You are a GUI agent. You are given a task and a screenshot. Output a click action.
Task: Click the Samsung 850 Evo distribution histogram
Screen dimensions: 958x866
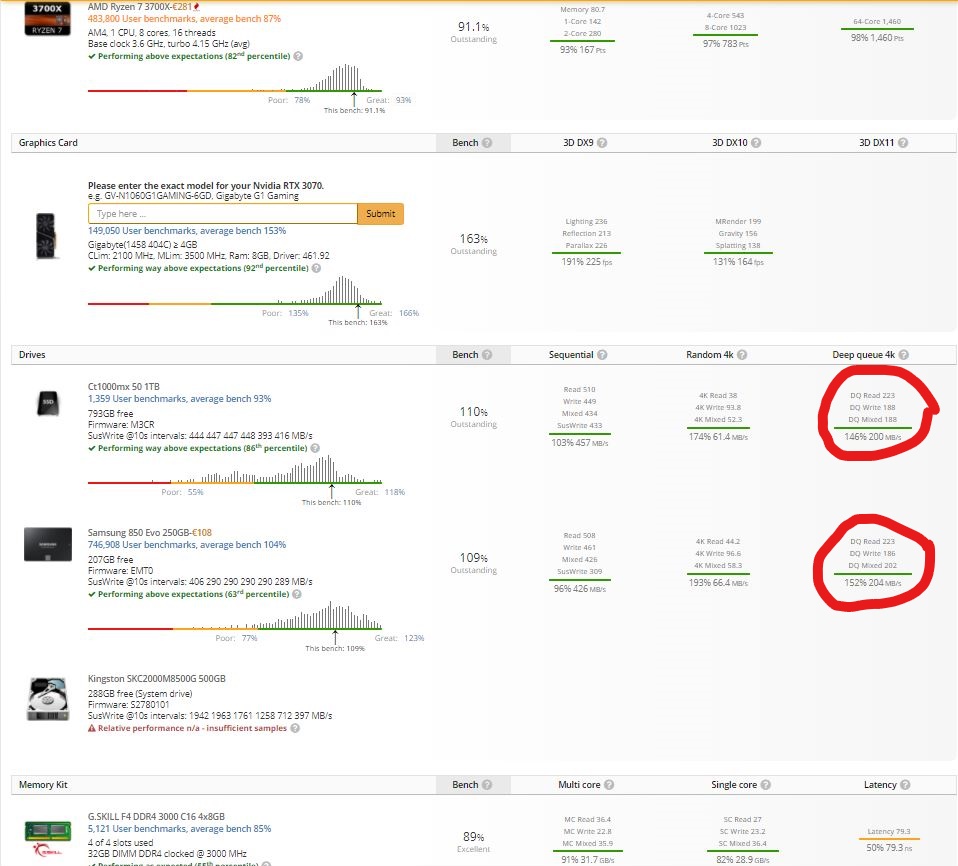(235, 615)
